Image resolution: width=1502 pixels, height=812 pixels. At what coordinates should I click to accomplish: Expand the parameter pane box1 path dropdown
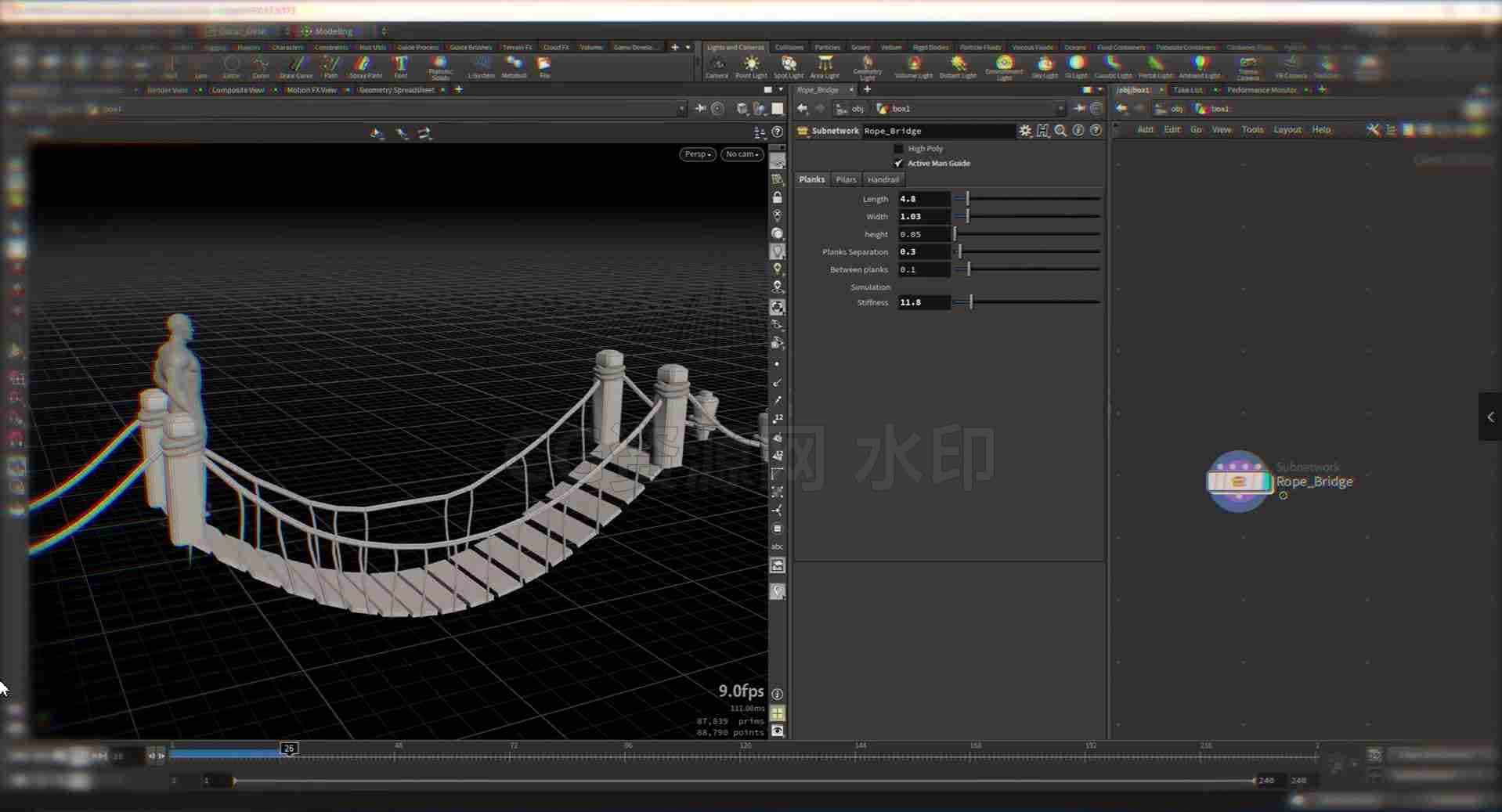(1060, 109)
